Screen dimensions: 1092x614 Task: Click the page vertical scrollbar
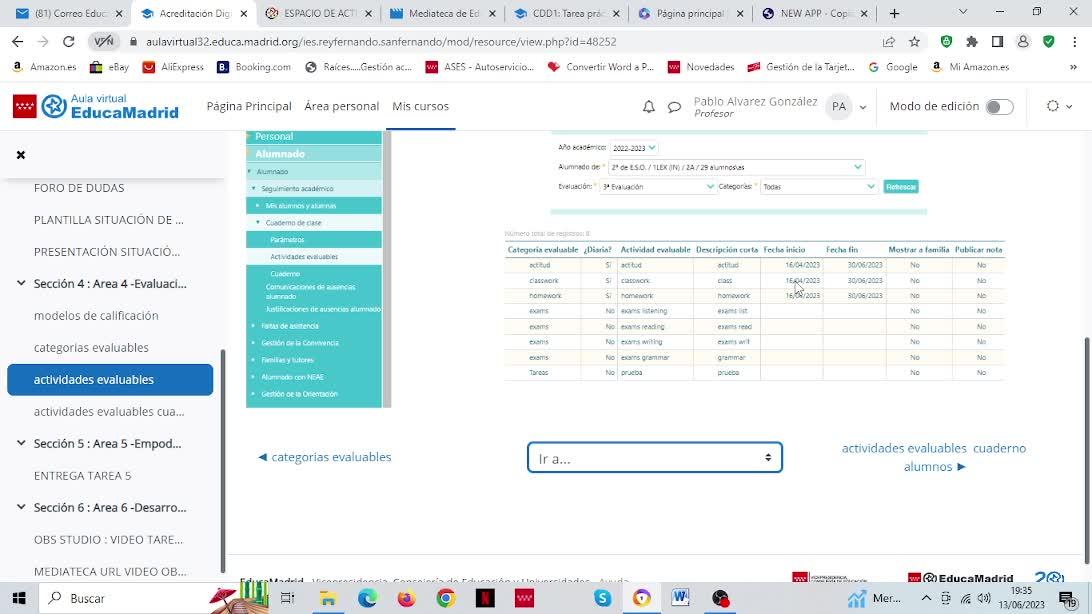1087,450
